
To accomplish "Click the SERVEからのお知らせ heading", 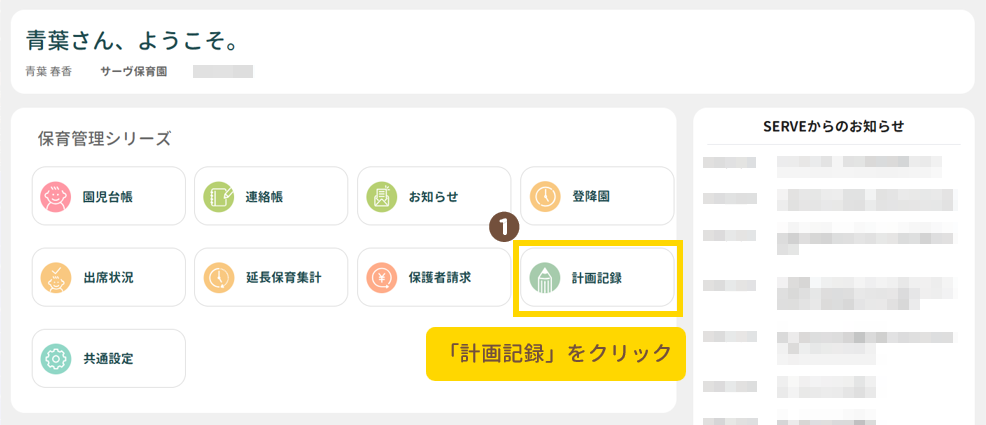I will (833, 126).
